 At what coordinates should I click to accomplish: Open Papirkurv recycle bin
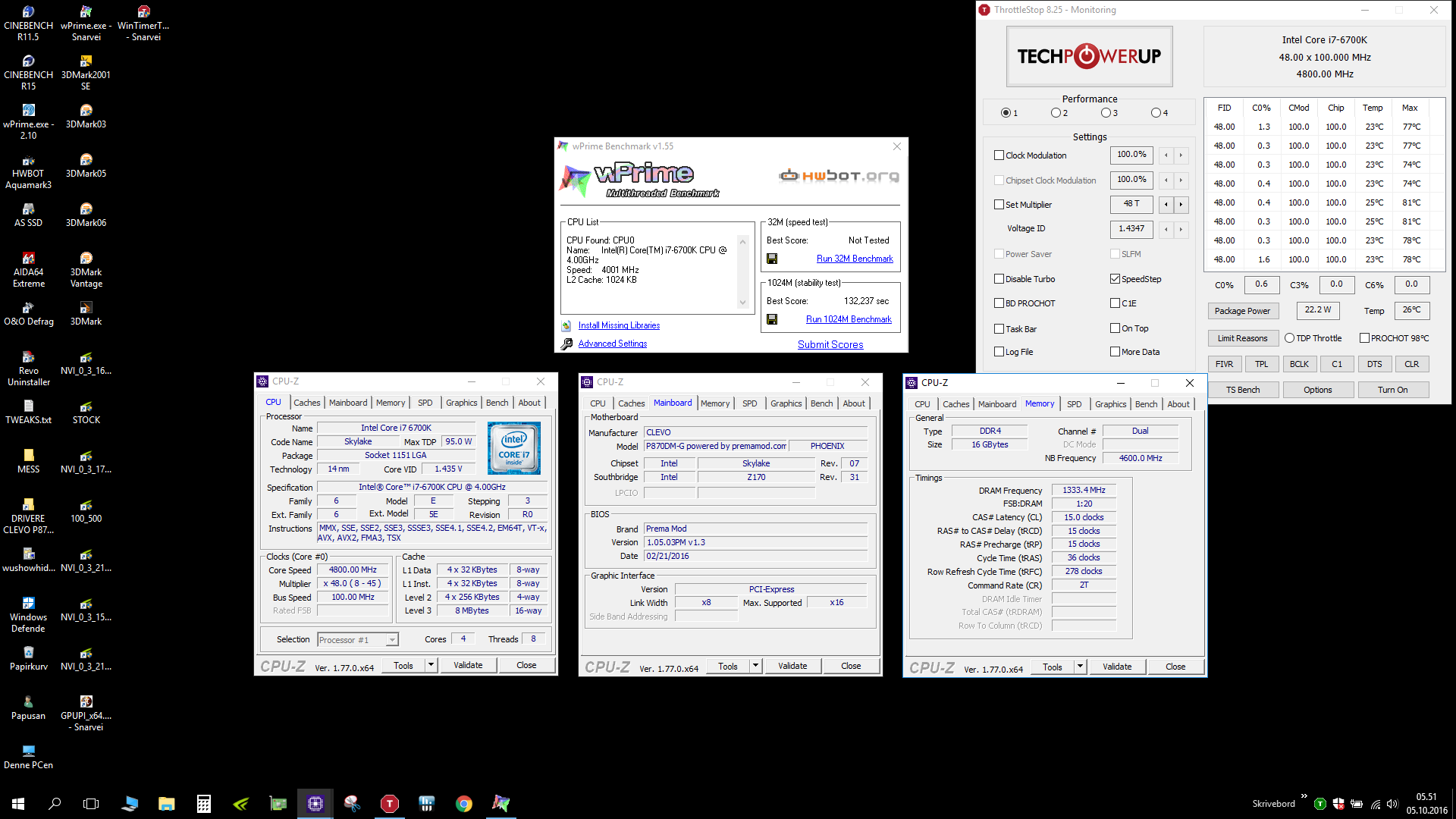[x=28, y=658]
